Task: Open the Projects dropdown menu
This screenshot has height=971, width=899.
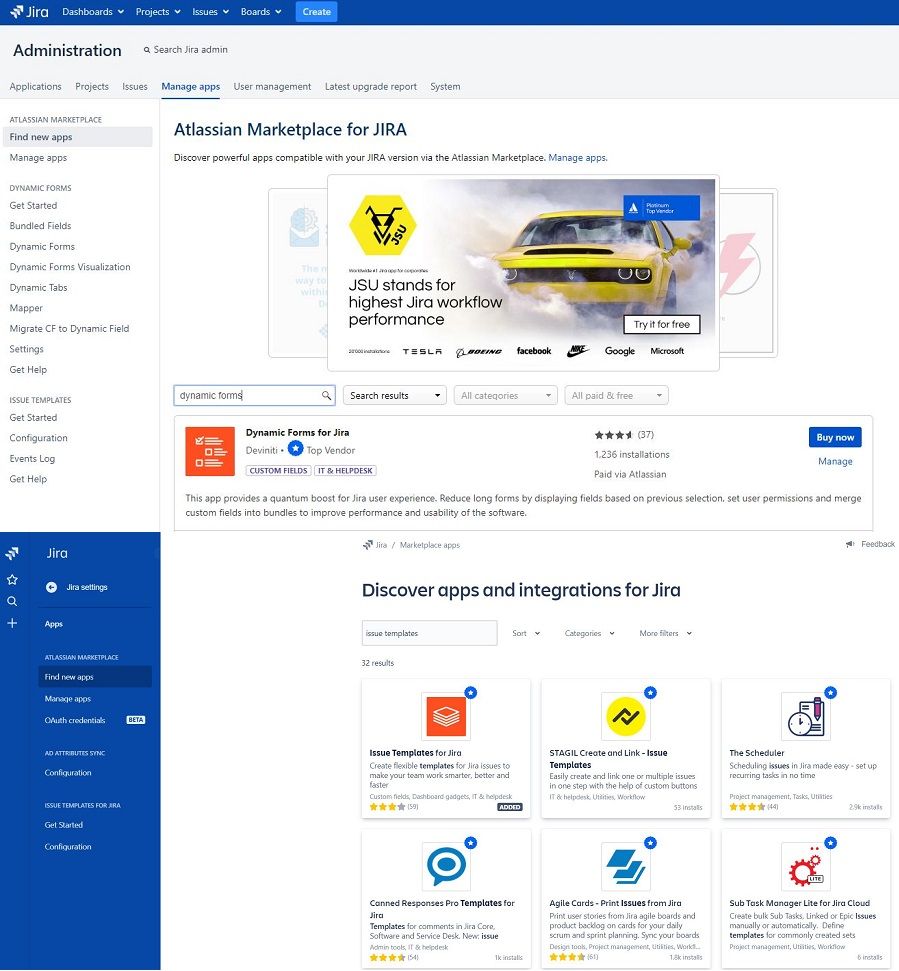Action: [158, 12]
